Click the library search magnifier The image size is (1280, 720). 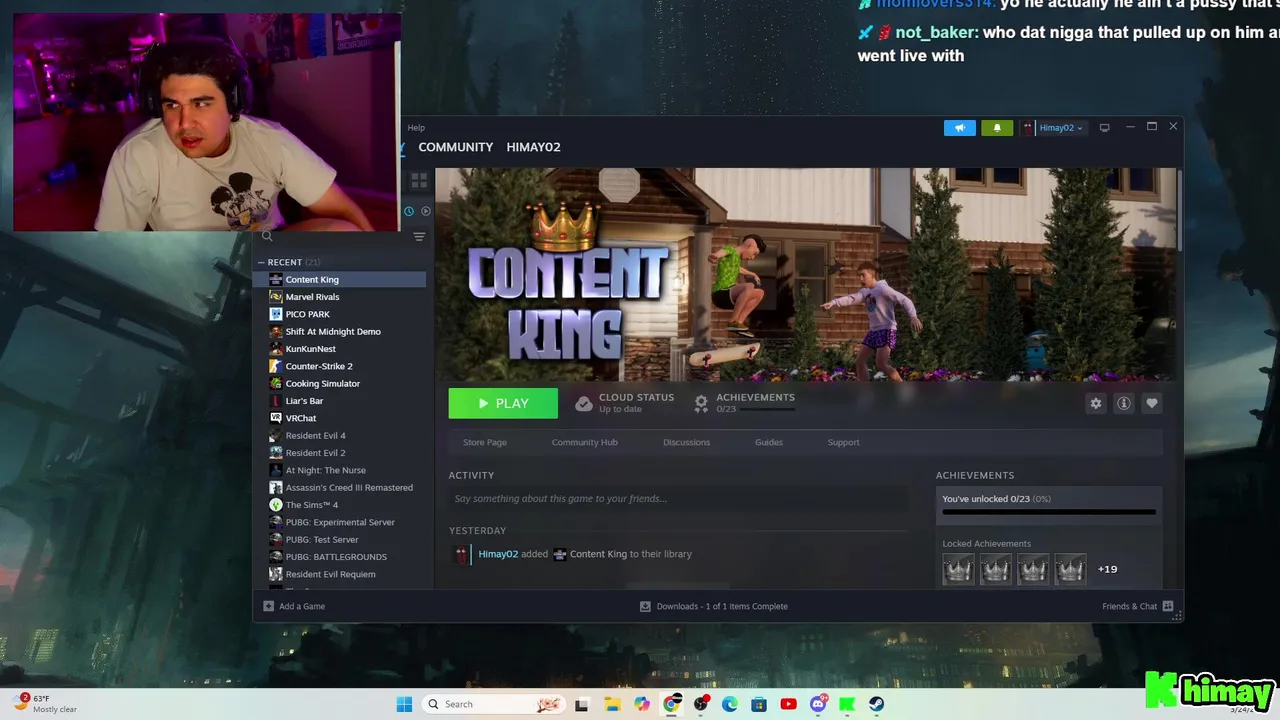tap(267, 236)
